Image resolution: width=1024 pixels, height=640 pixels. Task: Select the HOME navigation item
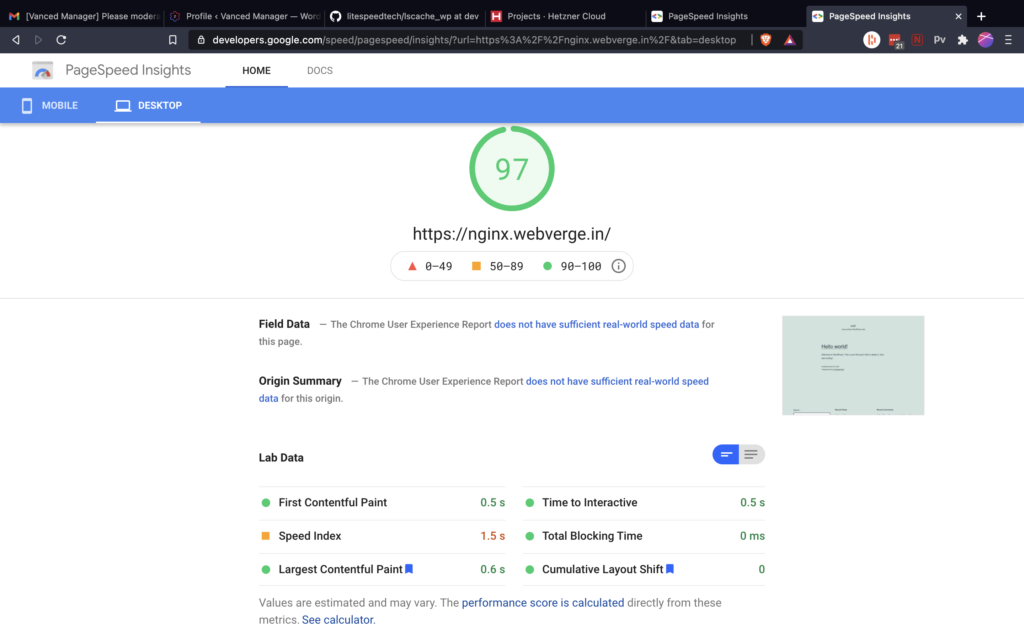pyautogui.click(x=256, y=70)
